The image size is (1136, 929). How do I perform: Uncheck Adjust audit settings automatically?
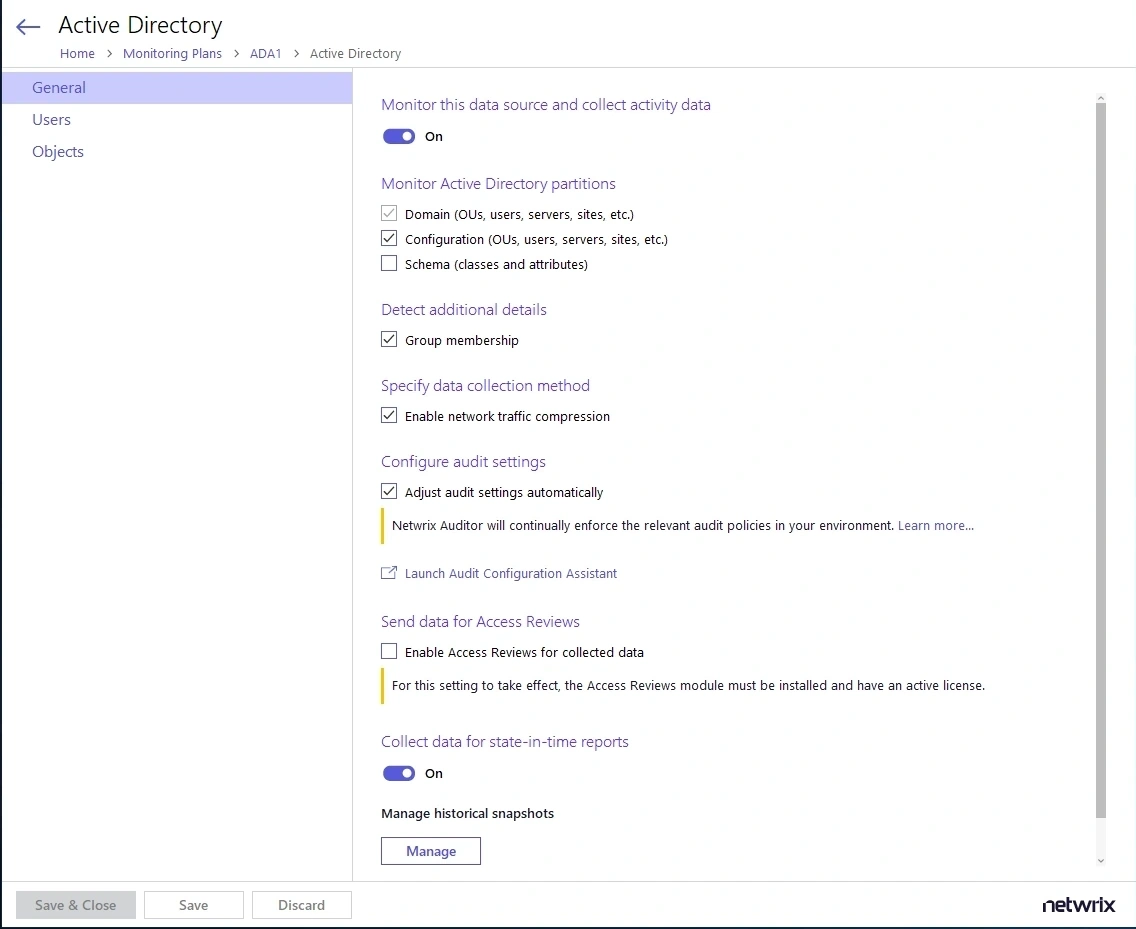click(389, 492)
